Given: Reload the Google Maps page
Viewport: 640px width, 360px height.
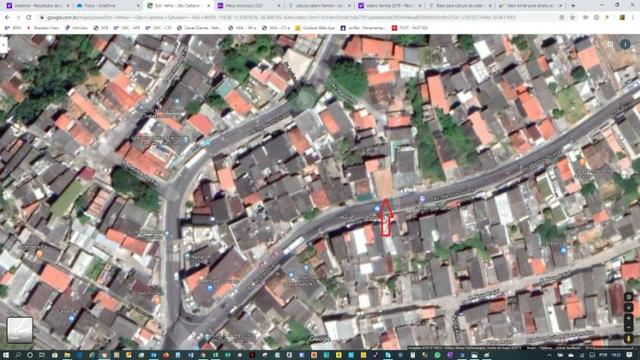Looking at the screenshot, I should pos(29,18).
